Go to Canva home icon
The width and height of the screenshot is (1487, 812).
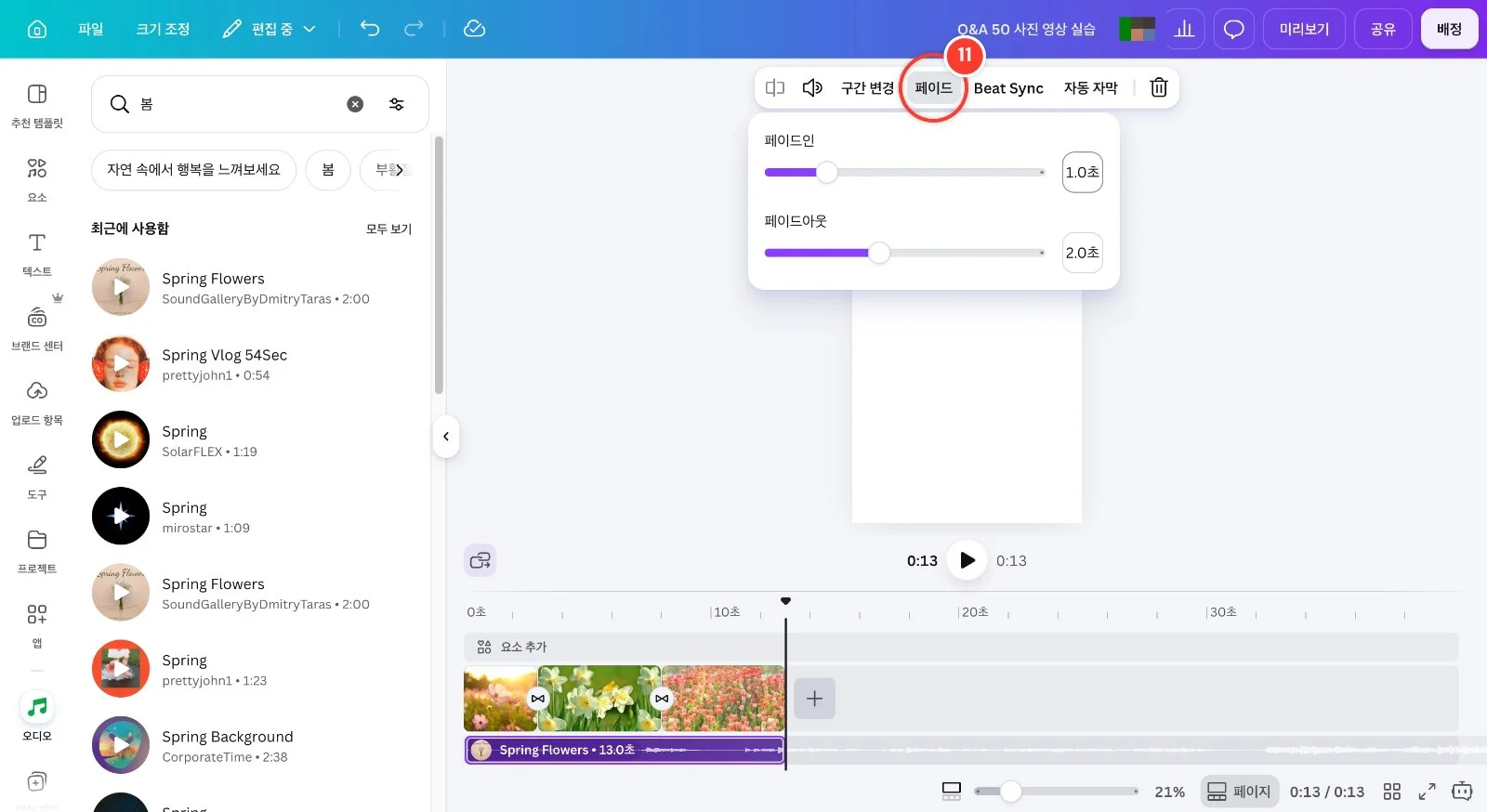(x=37, y=29)
